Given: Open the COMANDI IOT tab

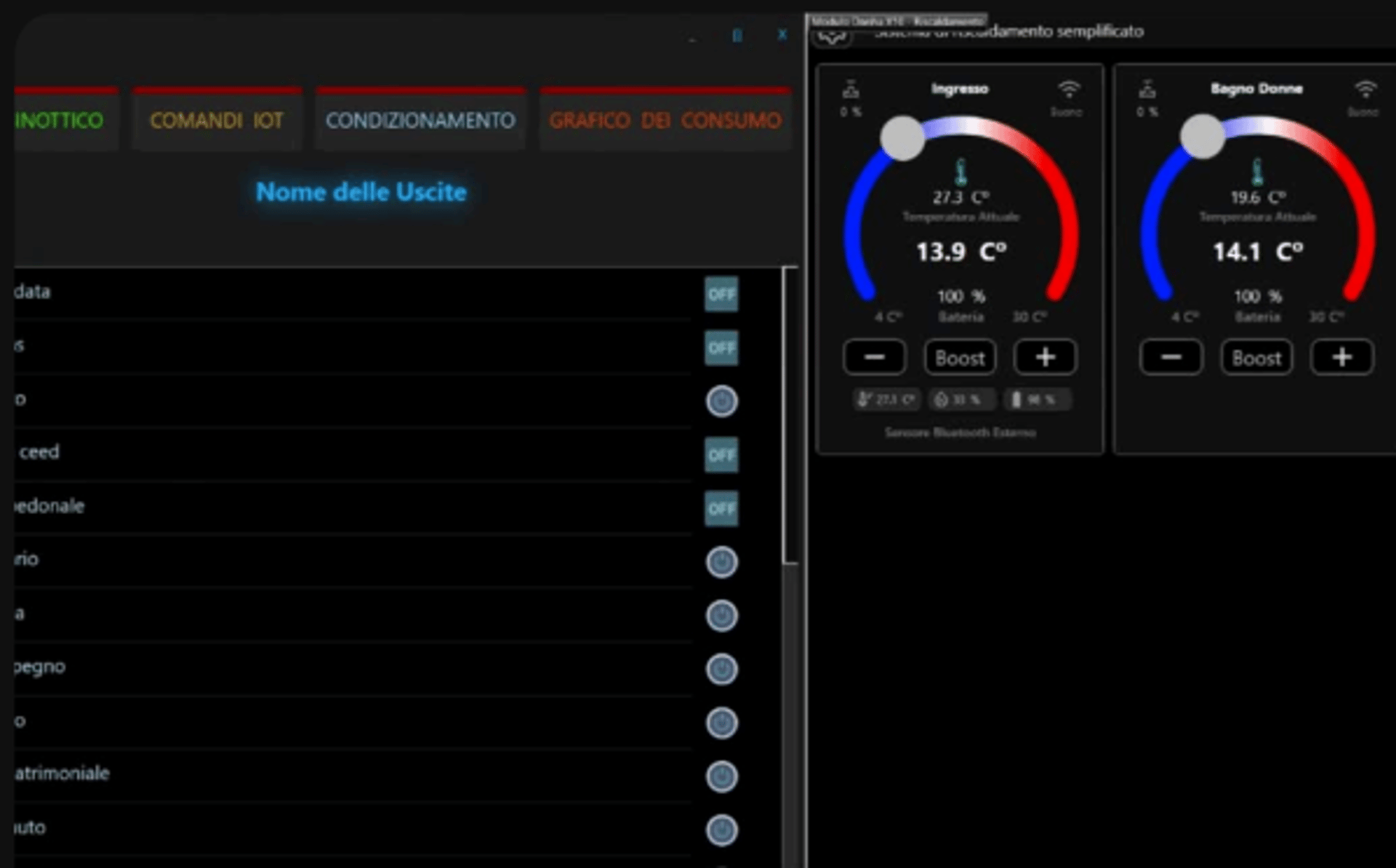Looking at the screenshot, I should 217,119.
